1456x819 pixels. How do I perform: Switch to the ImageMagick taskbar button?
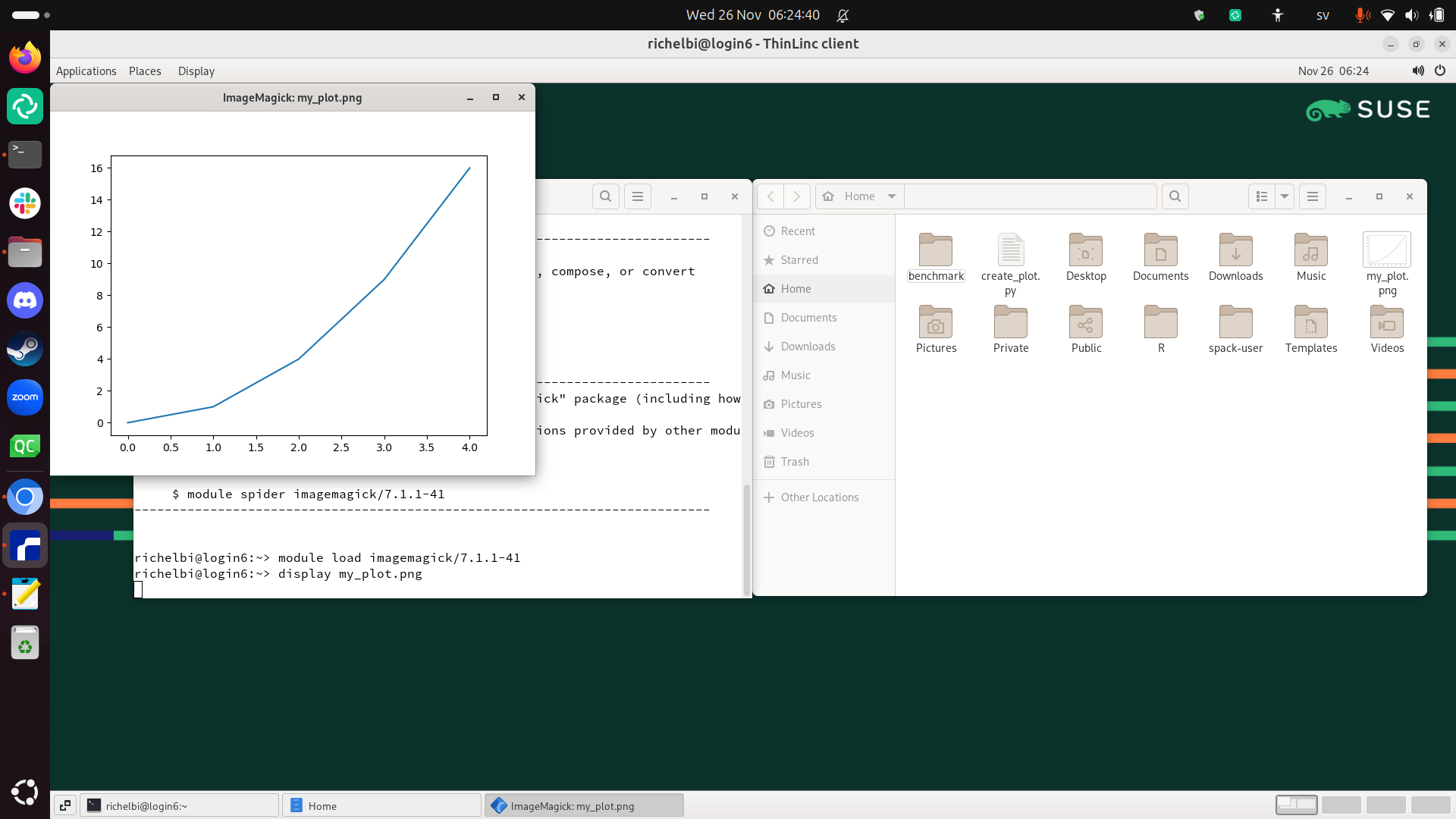584,805
